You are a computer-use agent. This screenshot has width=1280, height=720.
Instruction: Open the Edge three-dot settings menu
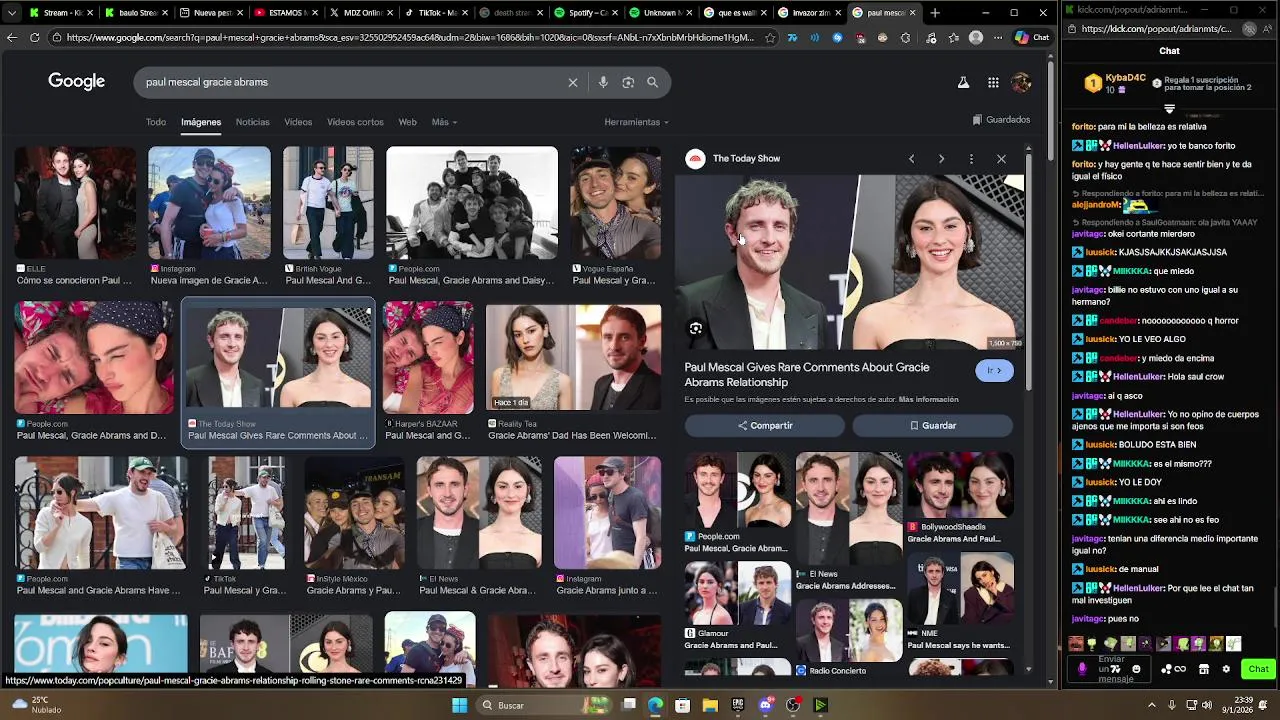997,38
